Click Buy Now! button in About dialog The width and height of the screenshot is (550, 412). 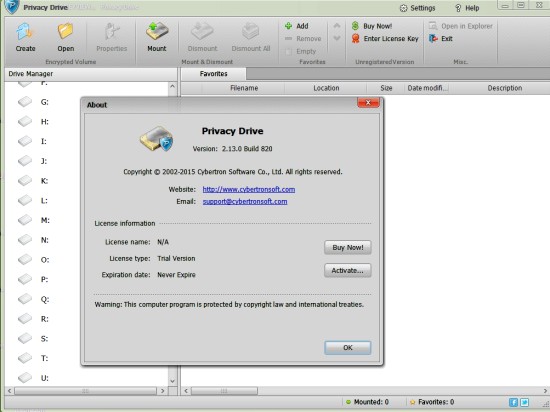point(348,248)
